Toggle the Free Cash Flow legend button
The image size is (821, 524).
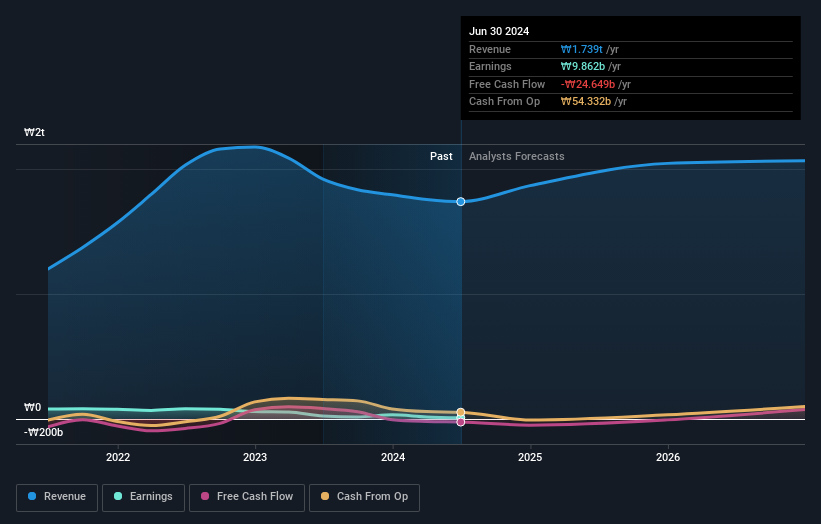pyautogui.click(x=247, y=497)
